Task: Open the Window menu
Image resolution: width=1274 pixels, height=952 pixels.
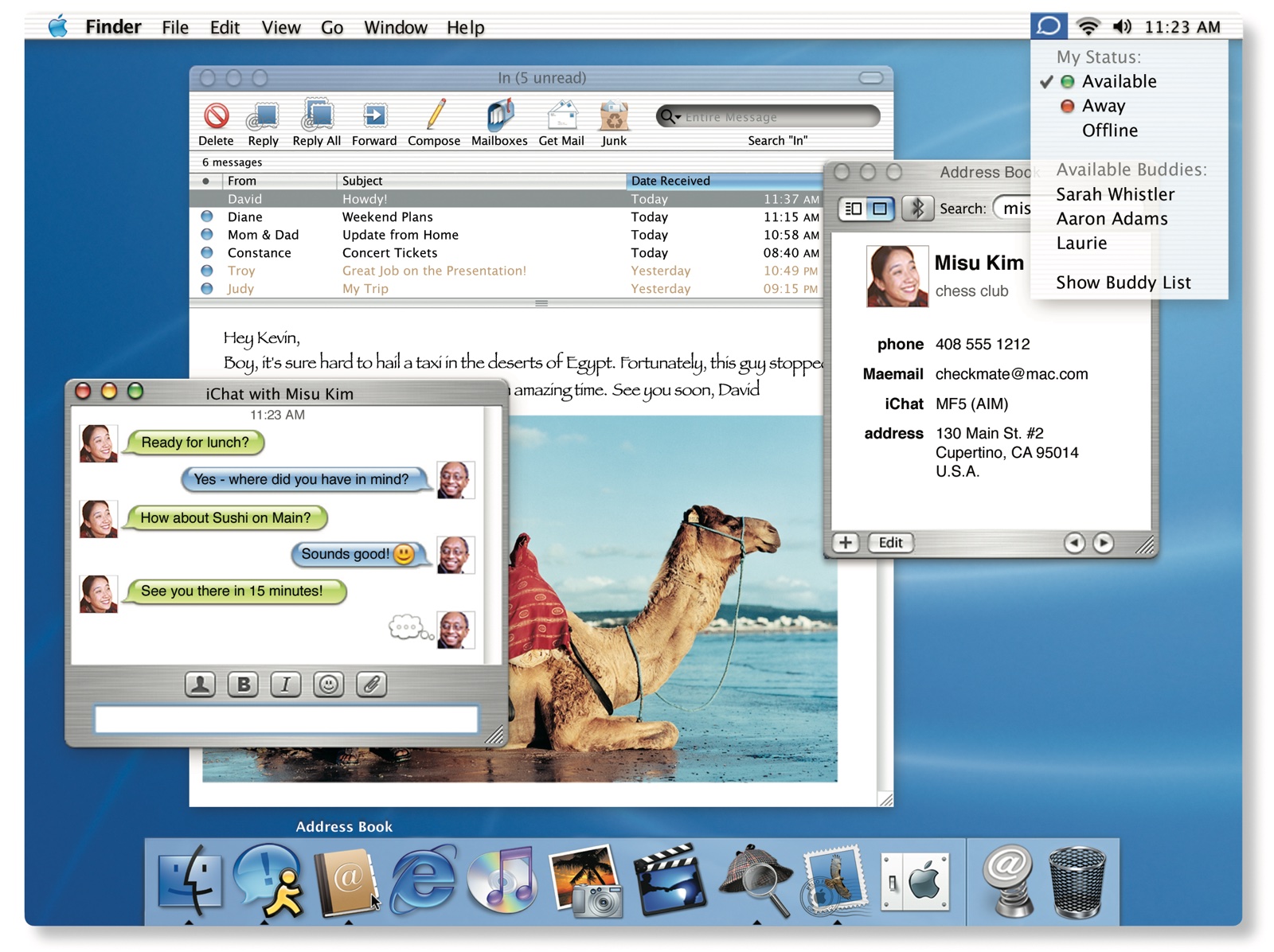Action: (396, 27)
